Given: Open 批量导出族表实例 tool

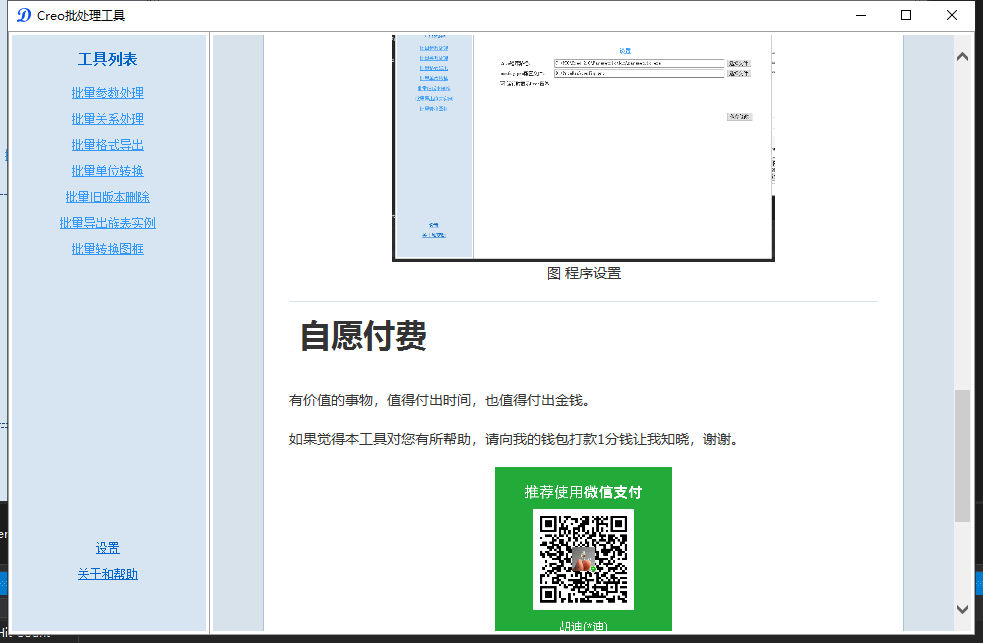Looking at the screenshot, I should pyautogui.click(x=107, y=223).
